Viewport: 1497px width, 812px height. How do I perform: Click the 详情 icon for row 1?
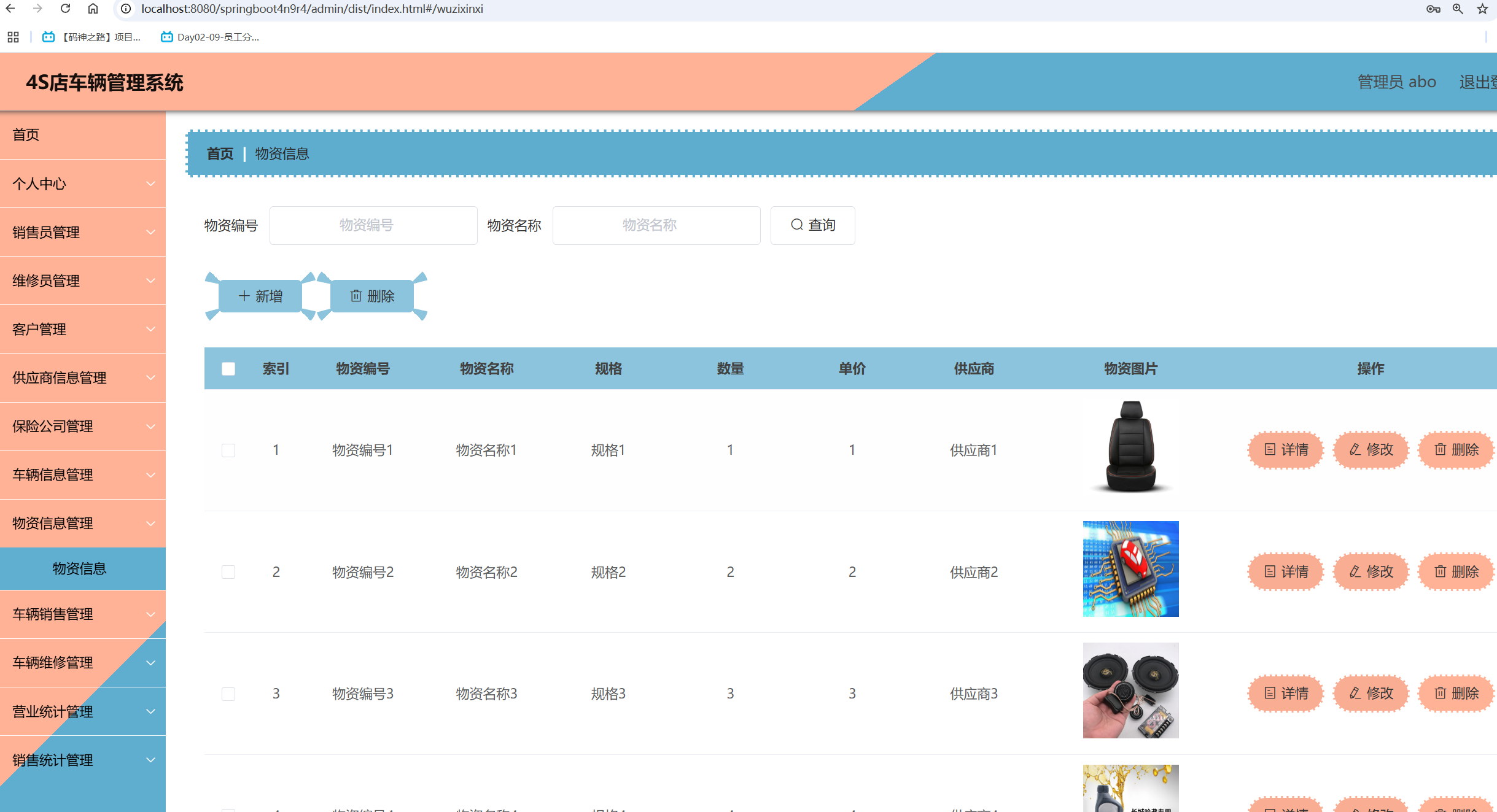click(x=1271, y=449)
